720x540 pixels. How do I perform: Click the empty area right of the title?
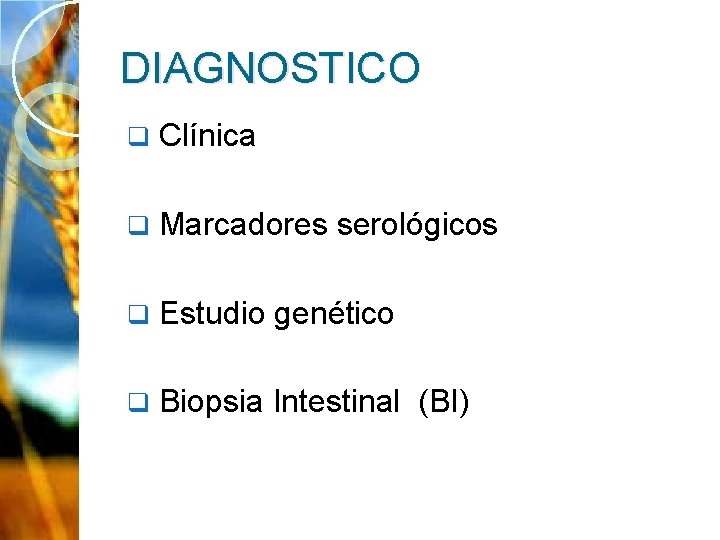tap(570, 69)
